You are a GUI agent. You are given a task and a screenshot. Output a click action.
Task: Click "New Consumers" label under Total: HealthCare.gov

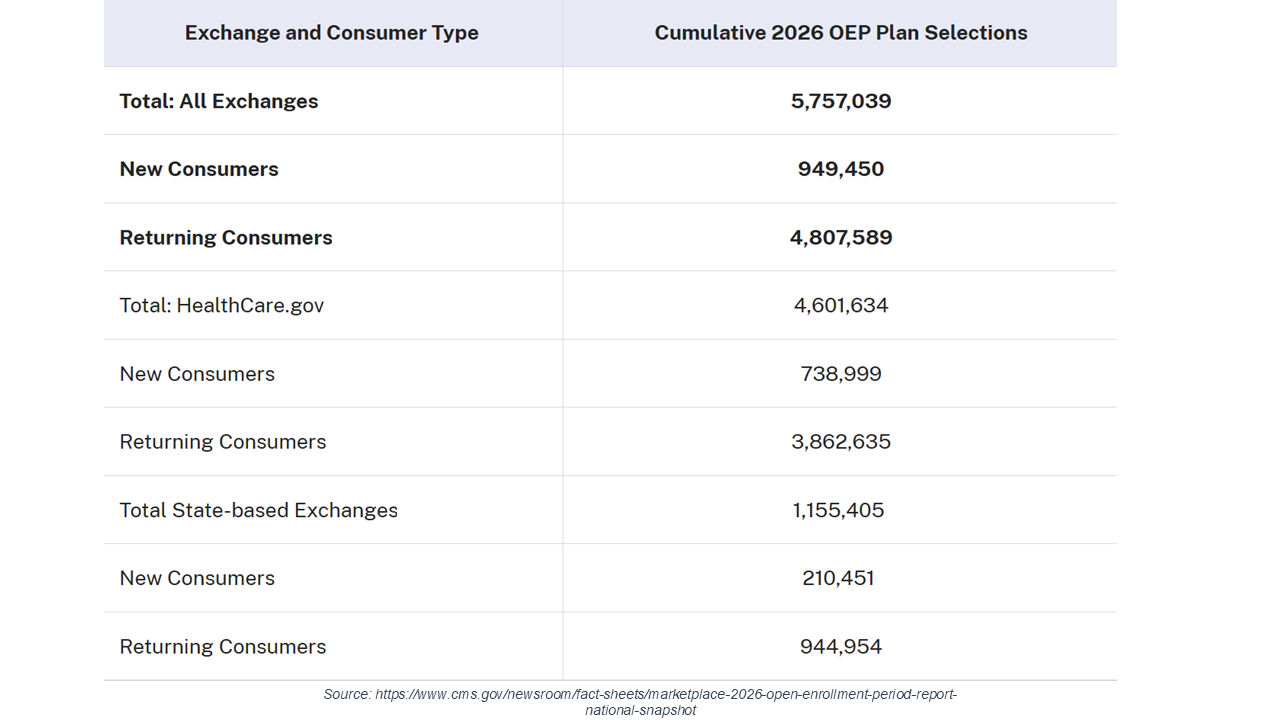197,374
